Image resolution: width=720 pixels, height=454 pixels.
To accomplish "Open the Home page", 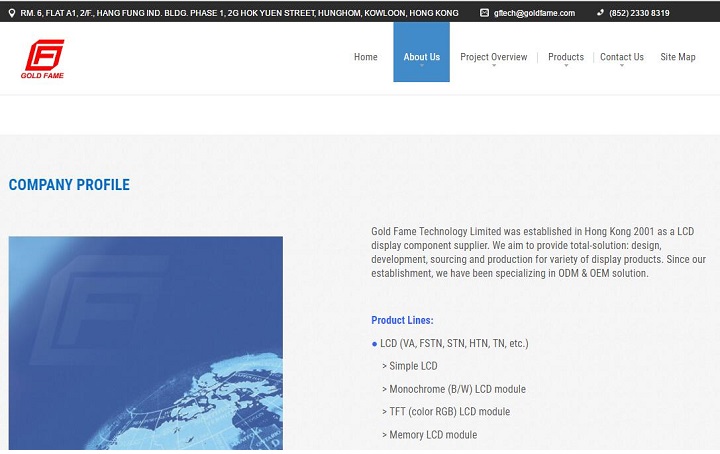I will click(366, 57).
